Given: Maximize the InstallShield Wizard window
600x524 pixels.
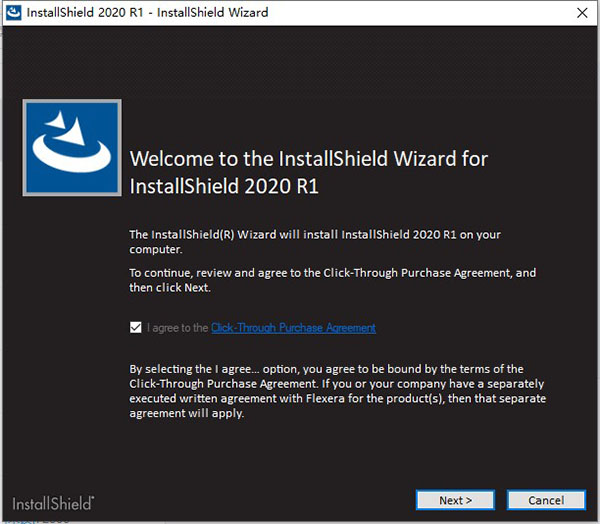Looking at the screenshot, I should coord(535,13).
